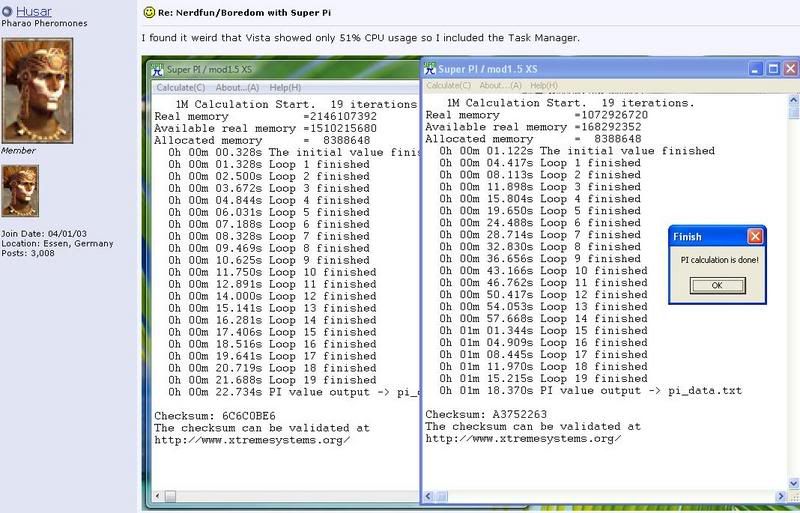Screen dimensions: 800x513
Task: Click the horizontal scrollbar thumb in left window
Action: (x=170, y=496)
